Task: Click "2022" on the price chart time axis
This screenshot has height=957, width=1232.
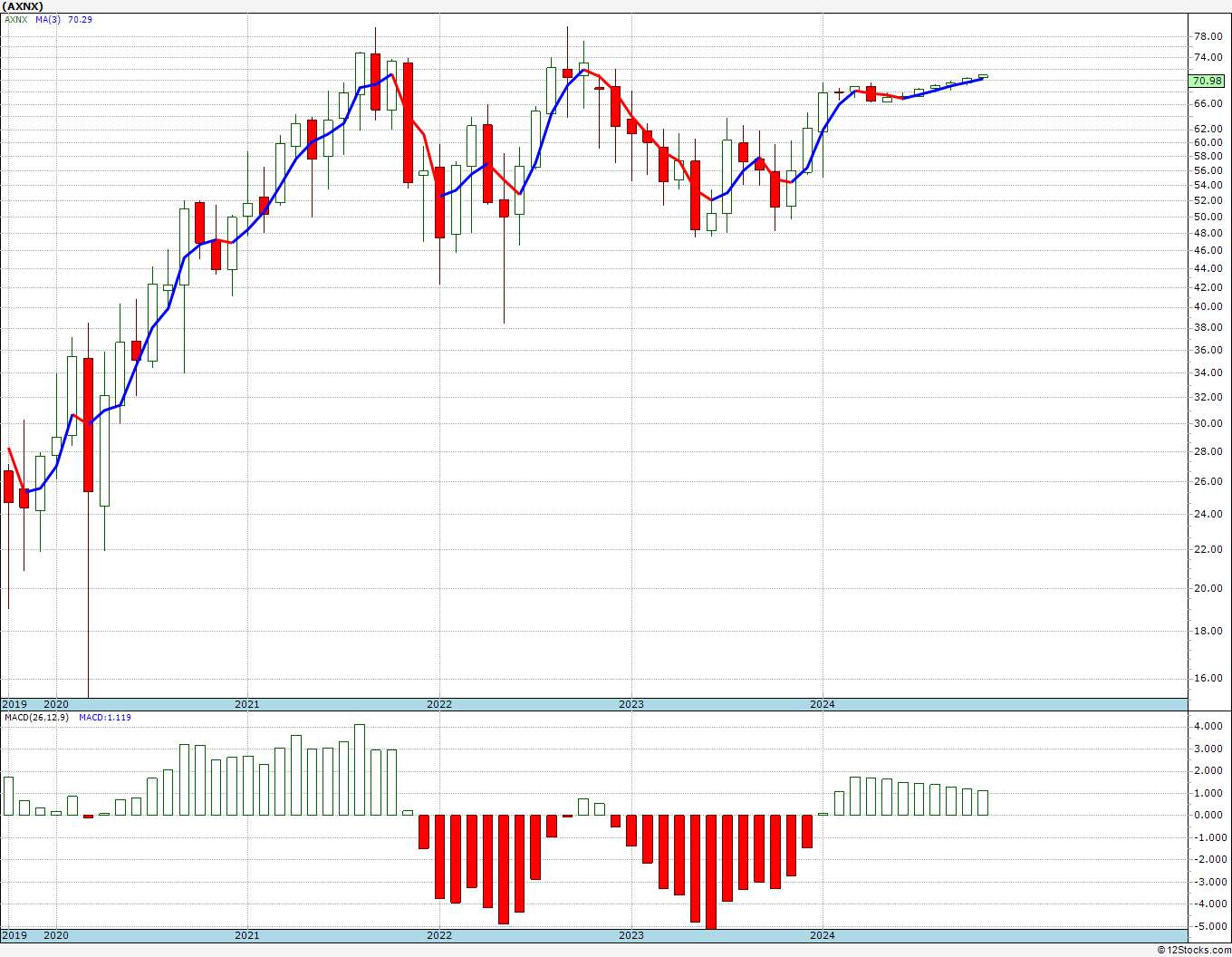Action: click(x=439, y=704)
